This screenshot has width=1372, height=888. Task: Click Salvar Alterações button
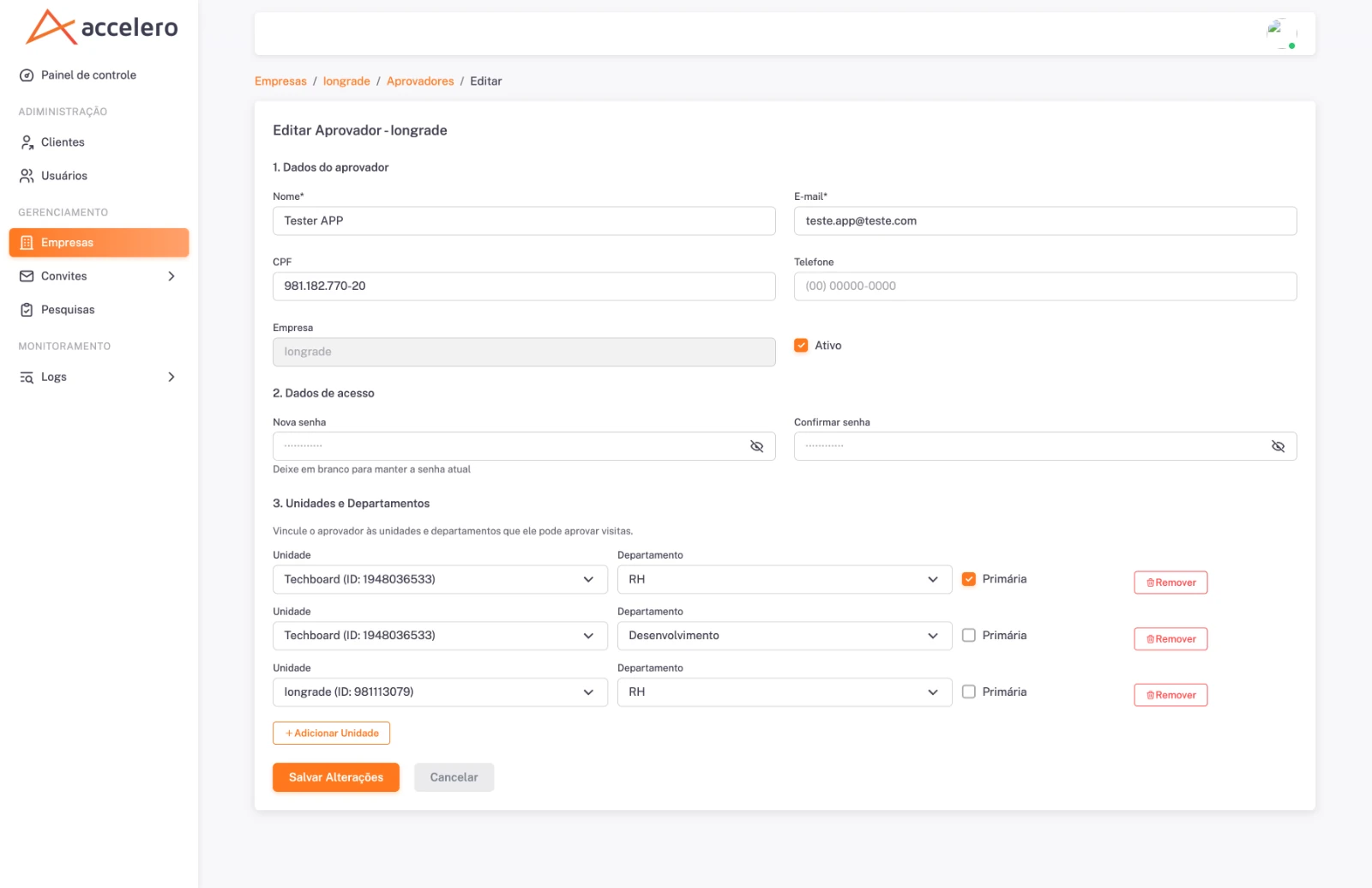point(336,777)
